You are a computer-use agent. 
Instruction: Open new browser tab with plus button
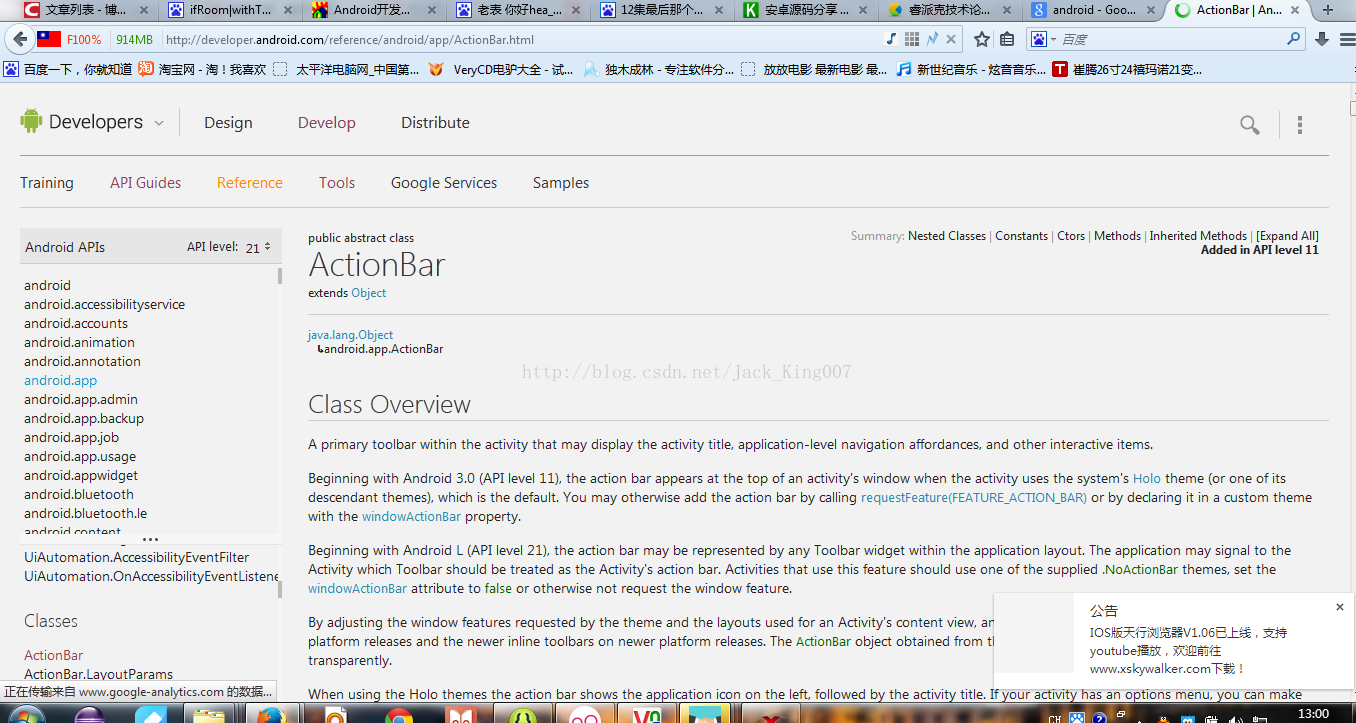tap(1328, 10)
